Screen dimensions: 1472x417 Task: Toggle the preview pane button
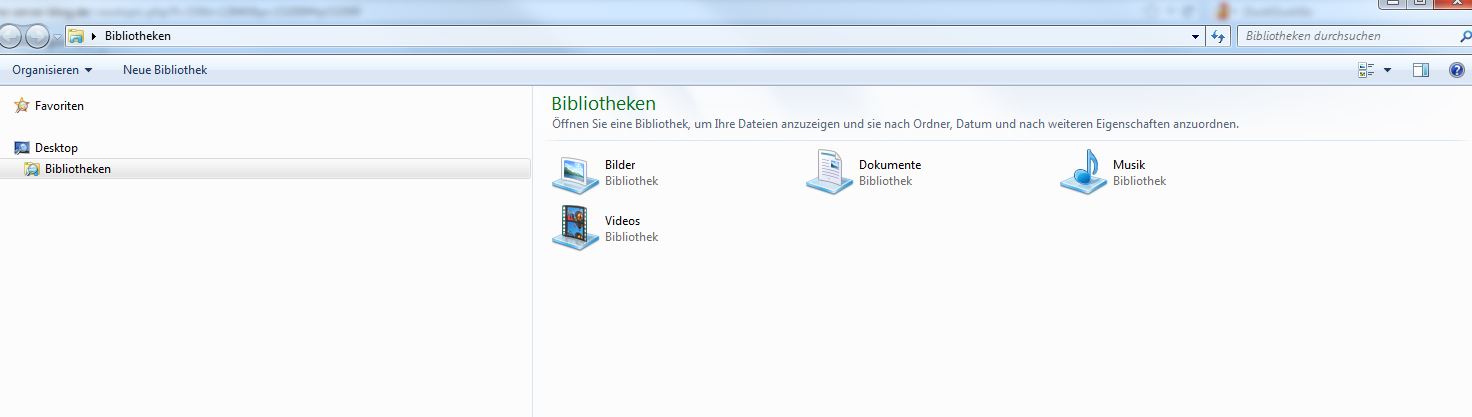click(x=1420, y=70)
